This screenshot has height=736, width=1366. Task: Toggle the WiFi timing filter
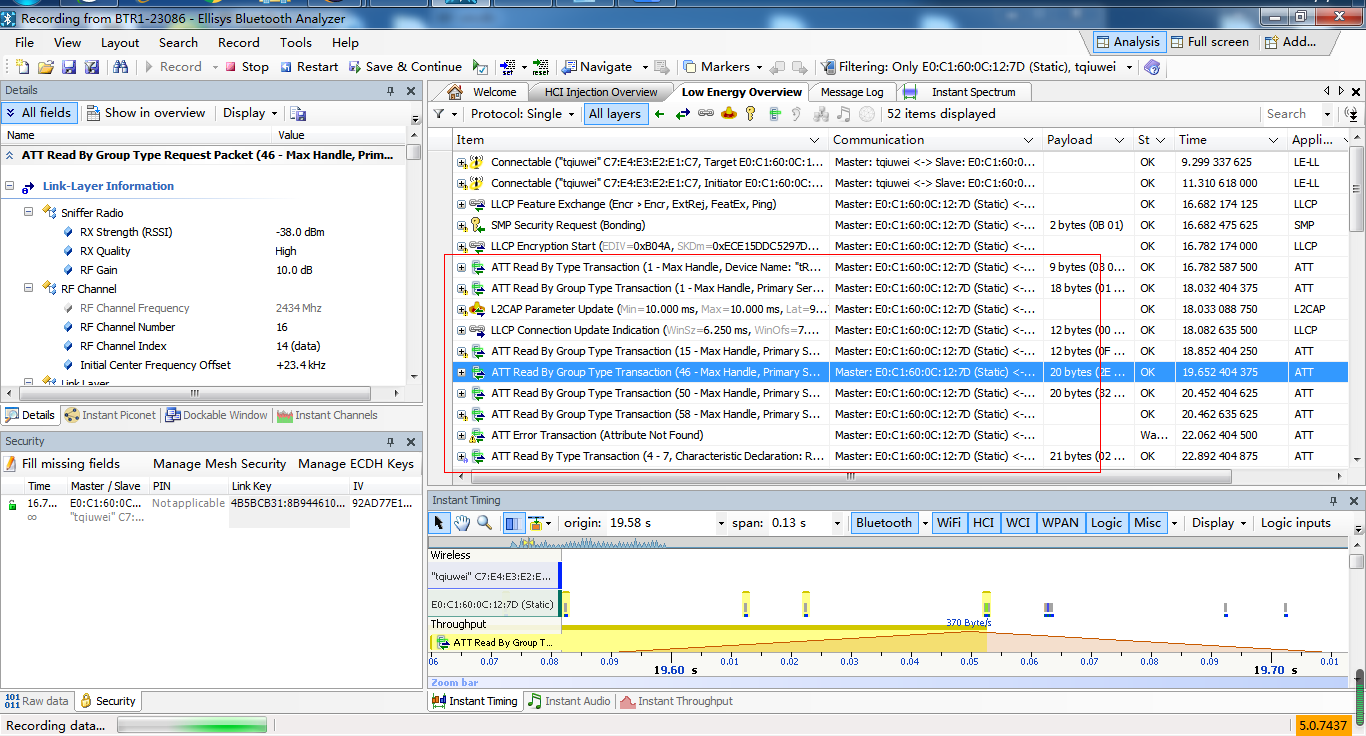(x=948, y=523)
